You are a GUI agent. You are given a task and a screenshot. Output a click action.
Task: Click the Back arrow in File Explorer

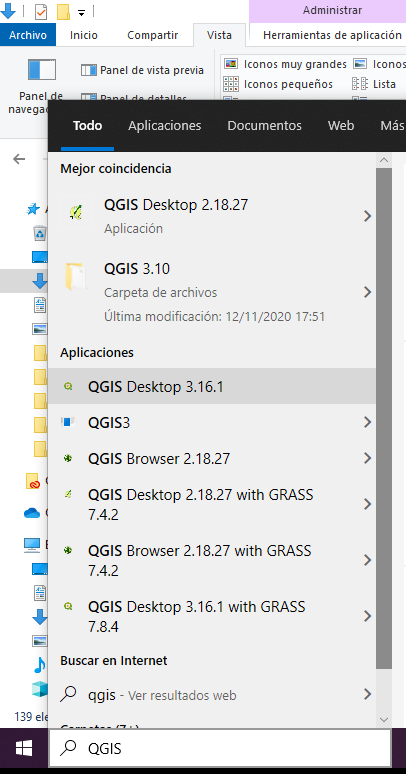(x=19, y=159)
